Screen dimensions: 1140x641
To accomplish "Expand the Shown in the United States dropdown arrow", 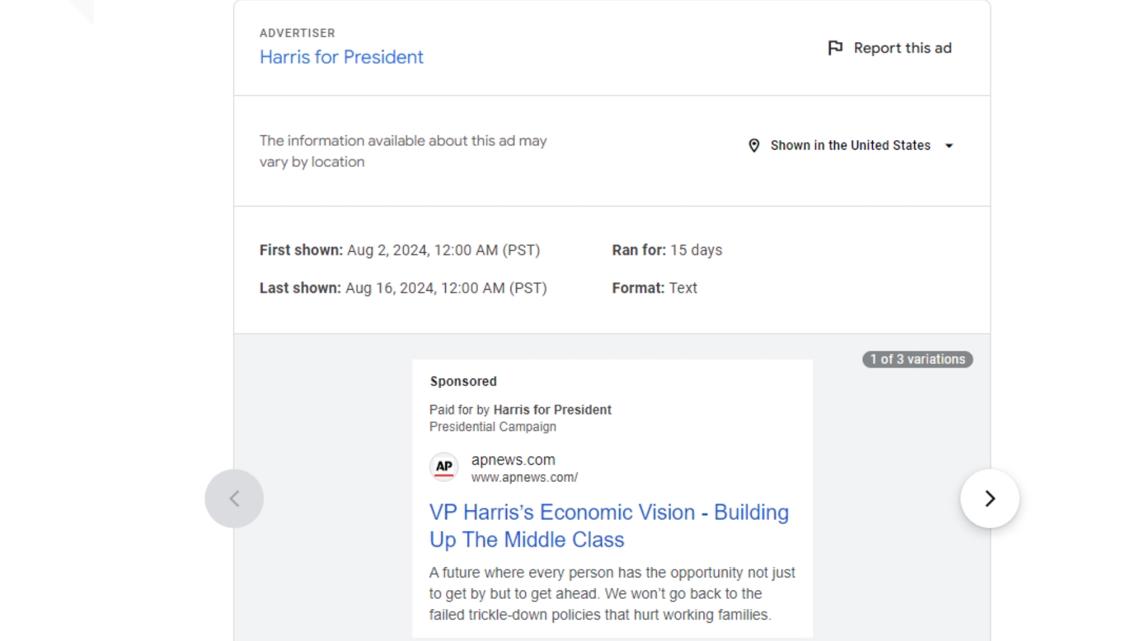I will 949,145.
